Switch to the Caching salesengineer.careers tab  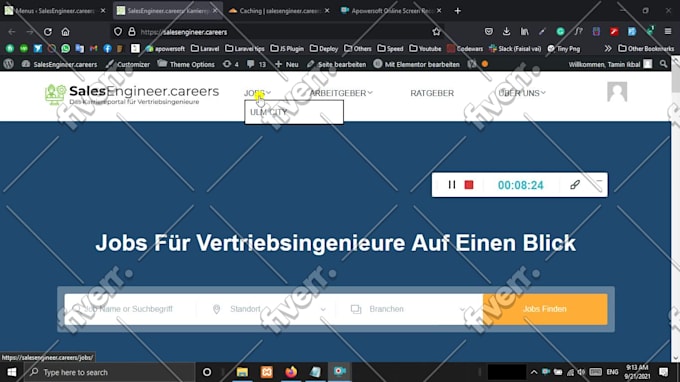tap(279, 11)
